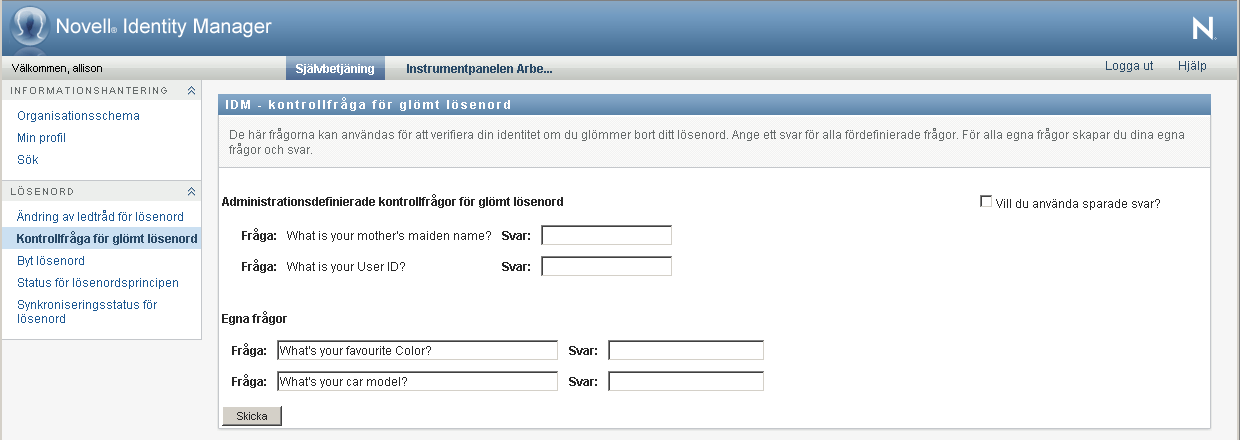Click the answer field for car model

(686, 382)
